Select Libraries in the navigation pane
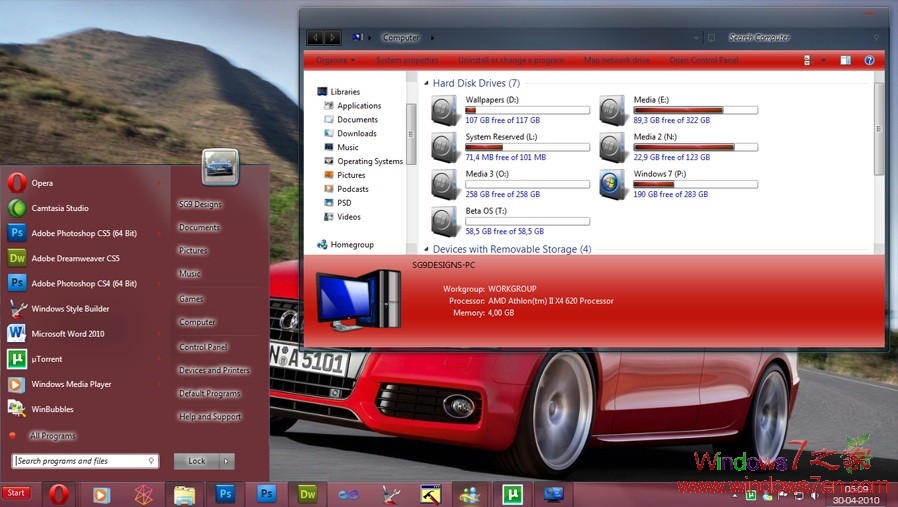Screen dimensions: 898x507 (x=344, y=92)
